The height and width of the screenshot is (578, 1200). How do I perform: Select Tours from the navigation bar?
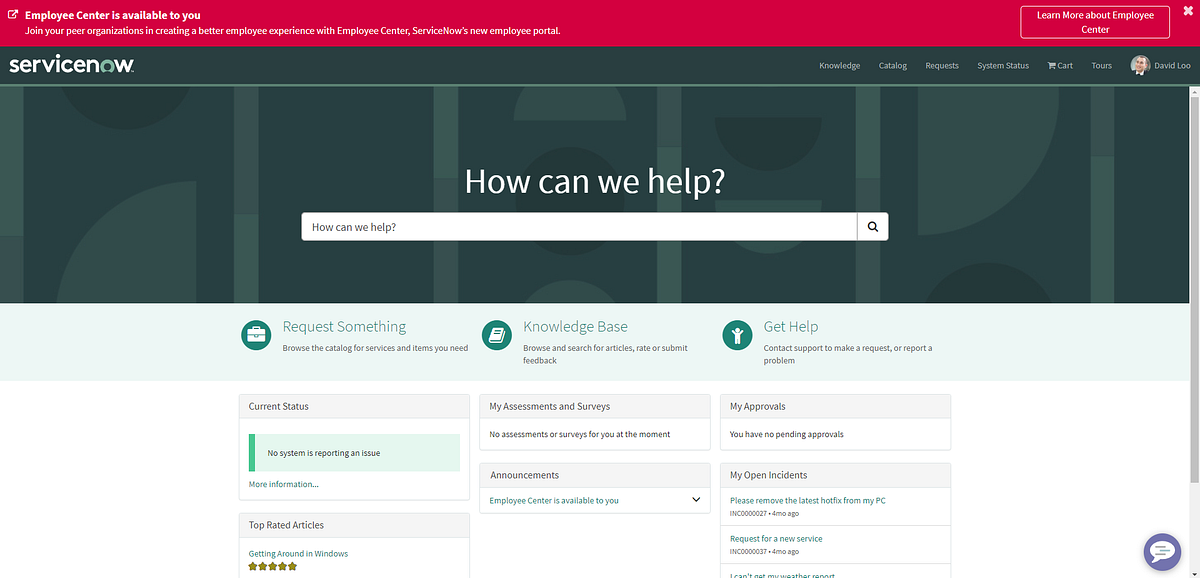tap(1101, 65)
